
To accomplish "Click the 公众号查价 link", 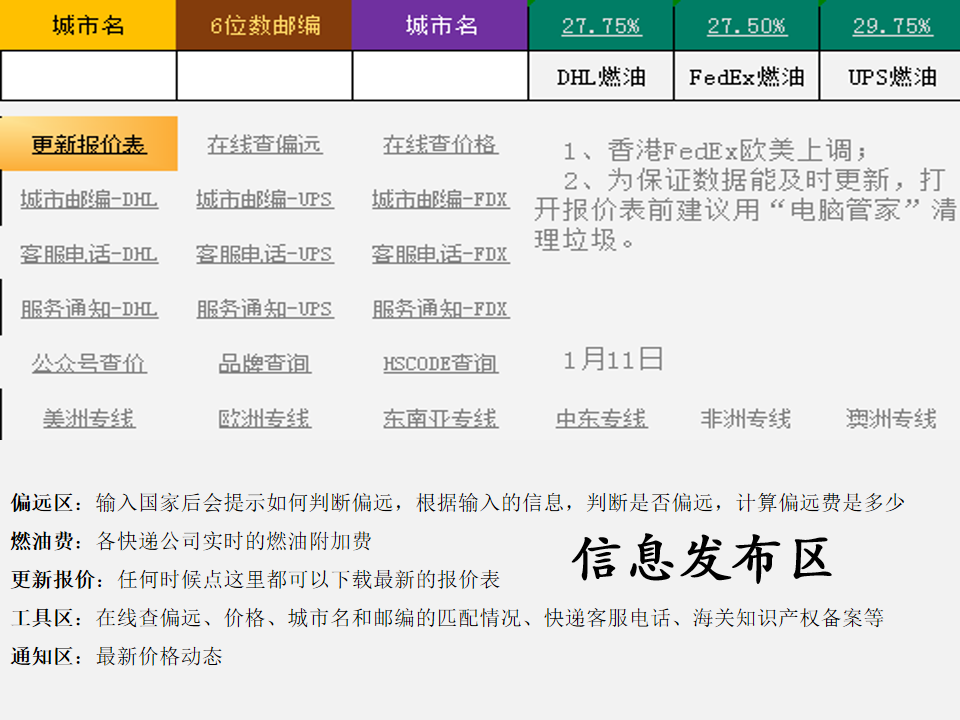I will pyautogui.click(x=89, y=363).
